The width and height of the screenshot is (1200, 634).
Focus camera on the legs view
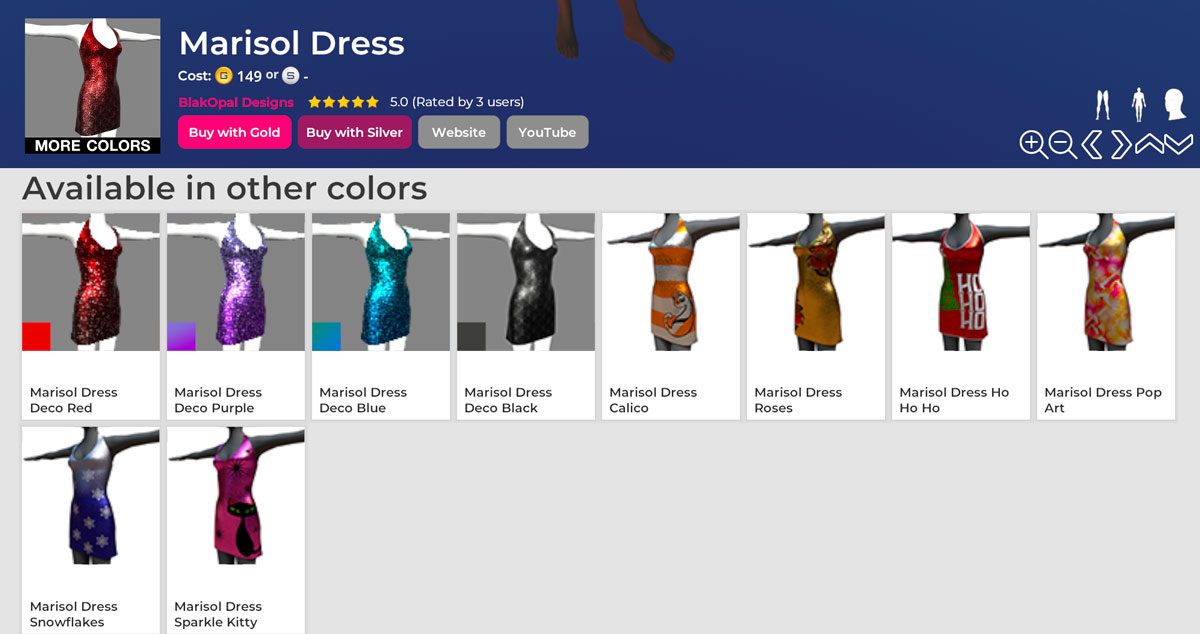[x=1103, y=104]
